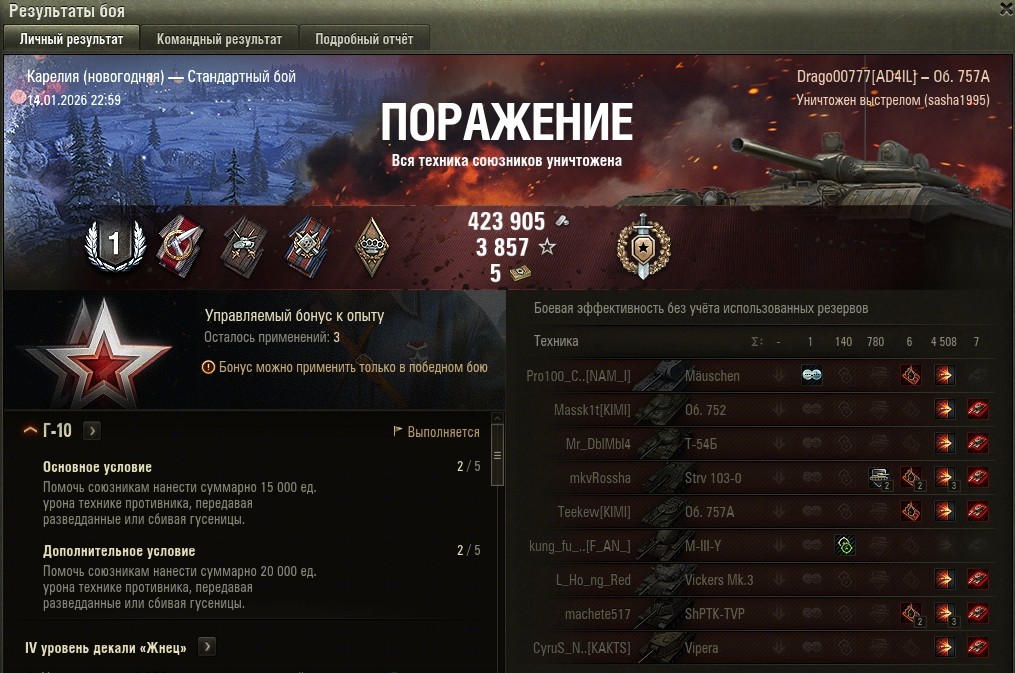Open the Подробный отчёт tab

click(x=364, y=39)
